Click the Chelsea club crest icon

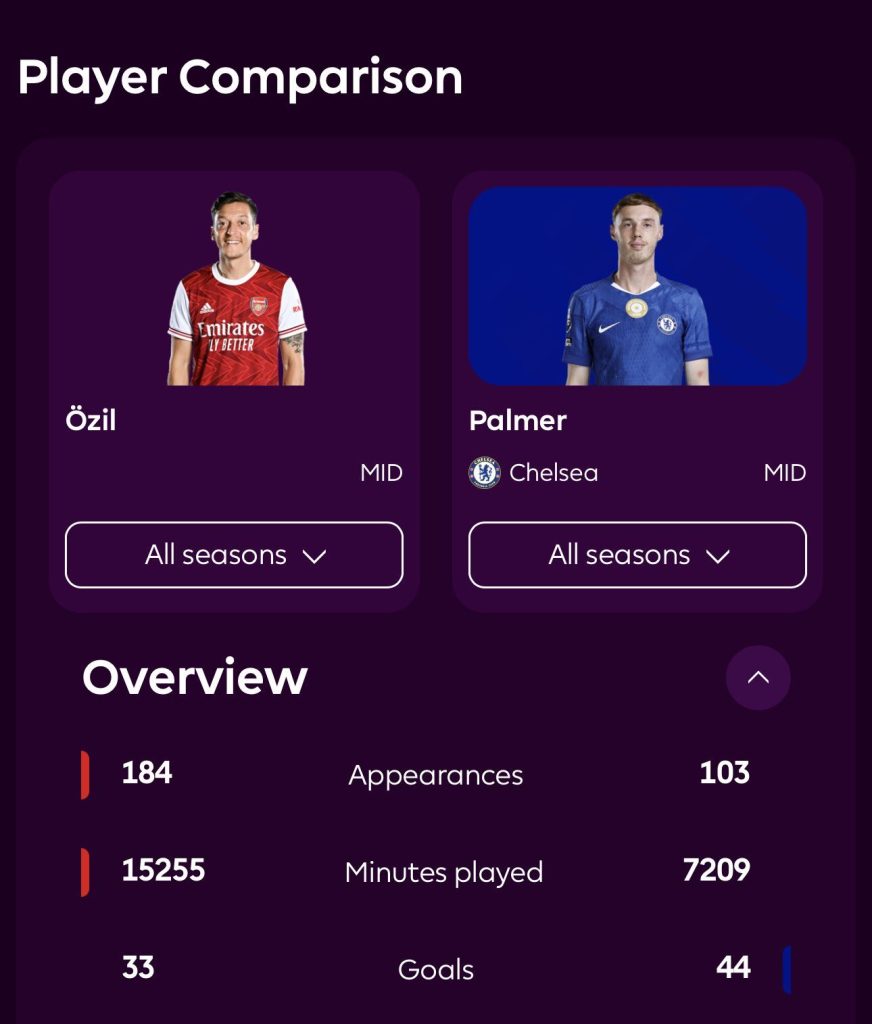[x=484, y=472]
